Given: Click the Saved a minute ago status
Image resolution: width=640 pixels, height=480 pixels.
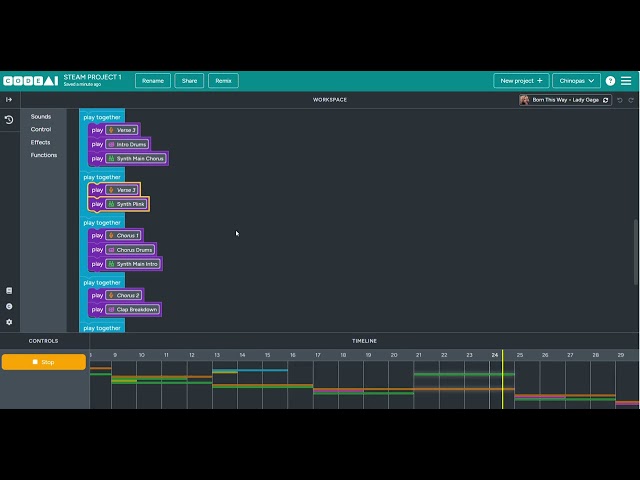Looking at the screenshot, I should pos(82,84).
